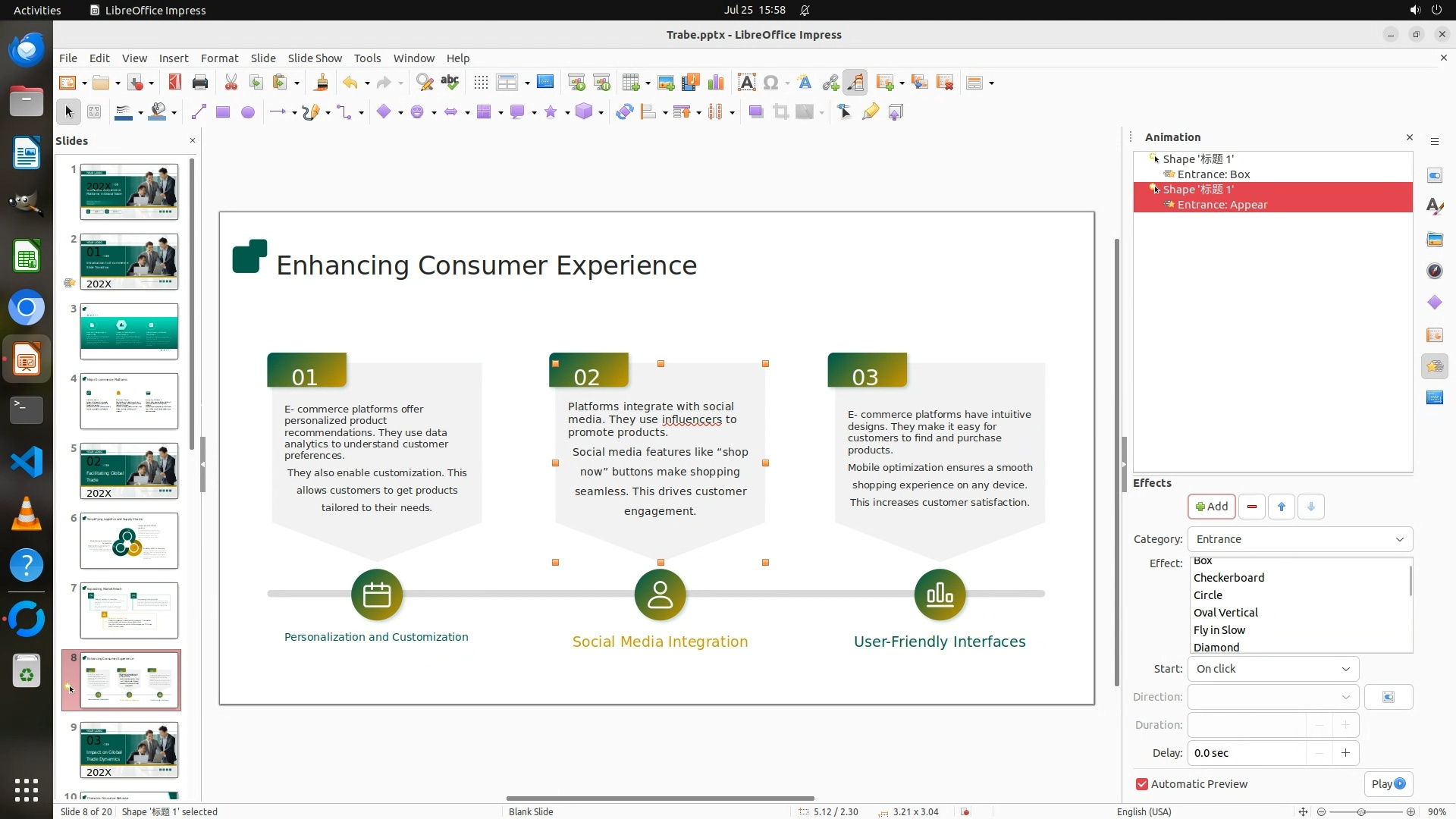Open the Category dropdown showing Entrance
This screenshot has width=1456, height=819.
click(x=1300, y=539)
